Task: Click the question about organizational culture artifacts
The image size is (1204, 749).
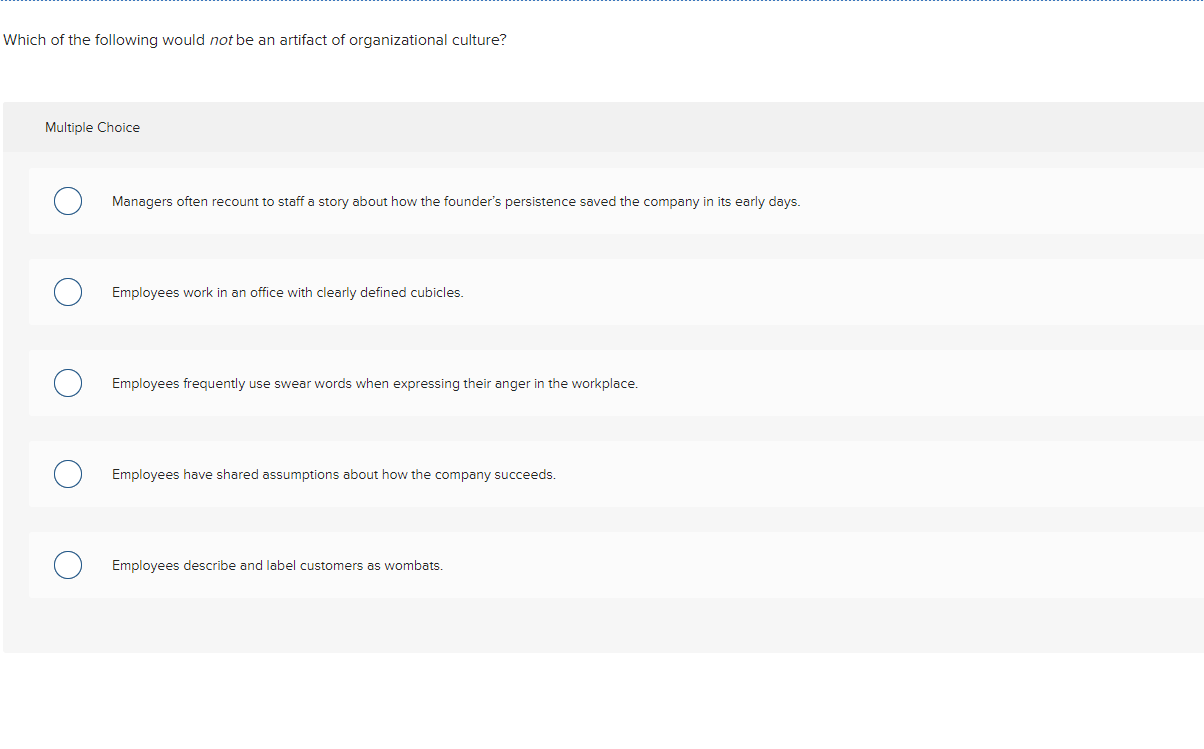Action: coord(254,40)
